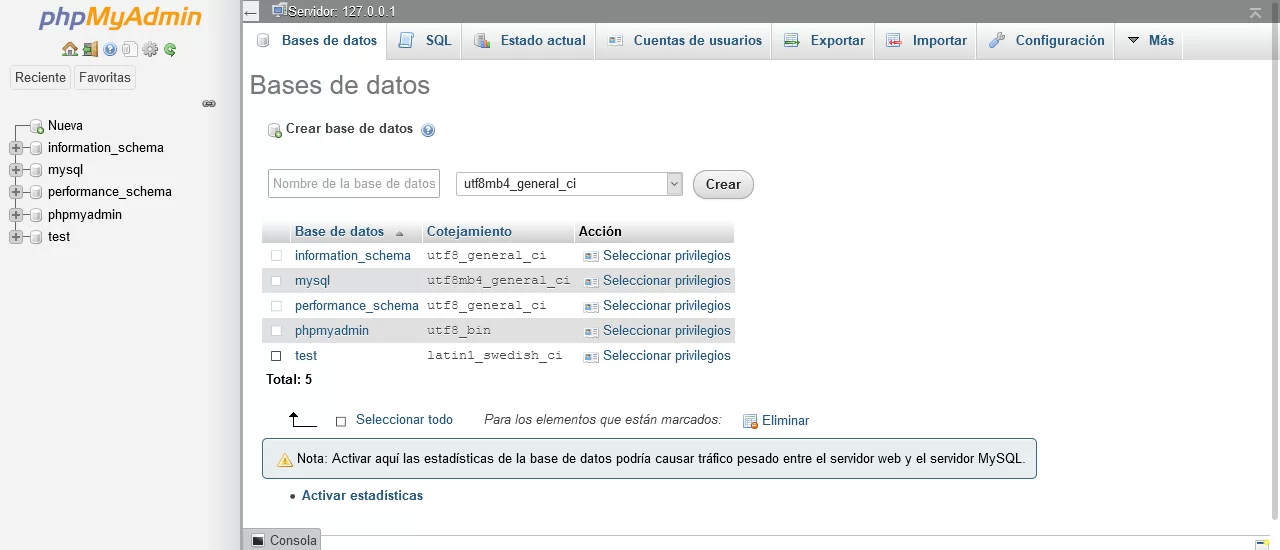Click the sort arrow on Base de datos header
1280x550 pixels.
400,233
